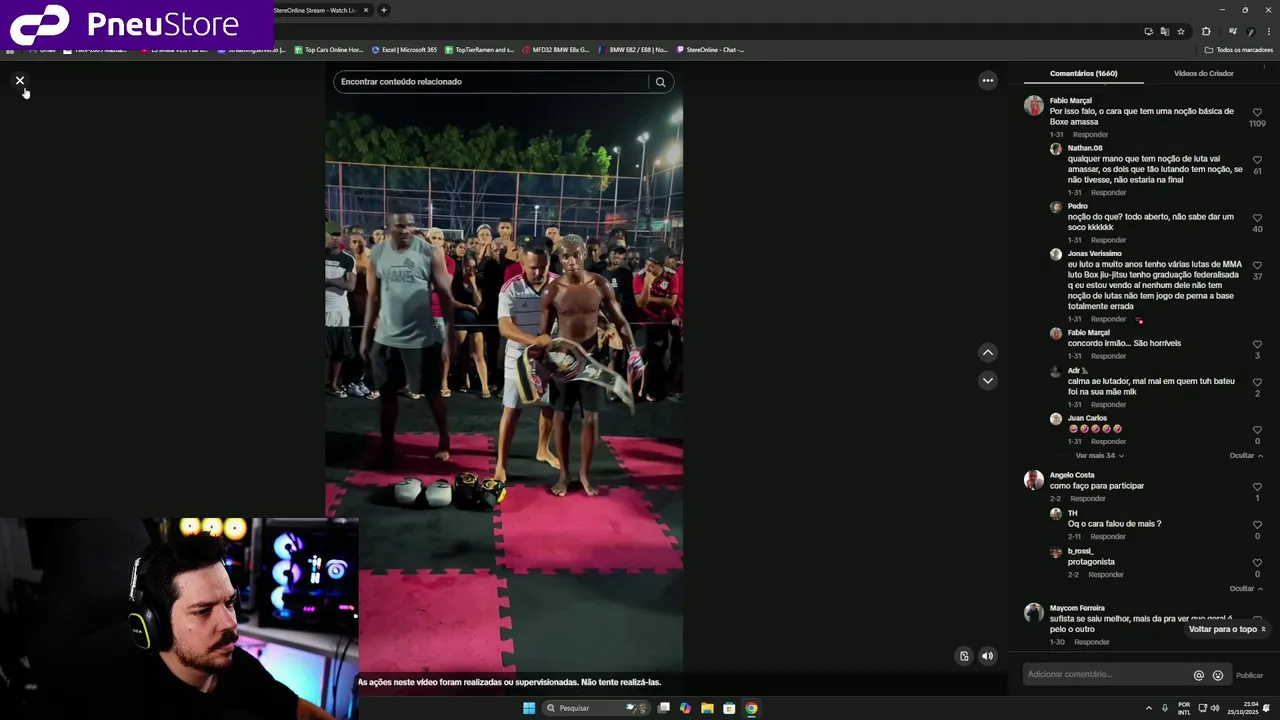
Task: Open a new browser tab with the plus button
Action: 383,10
